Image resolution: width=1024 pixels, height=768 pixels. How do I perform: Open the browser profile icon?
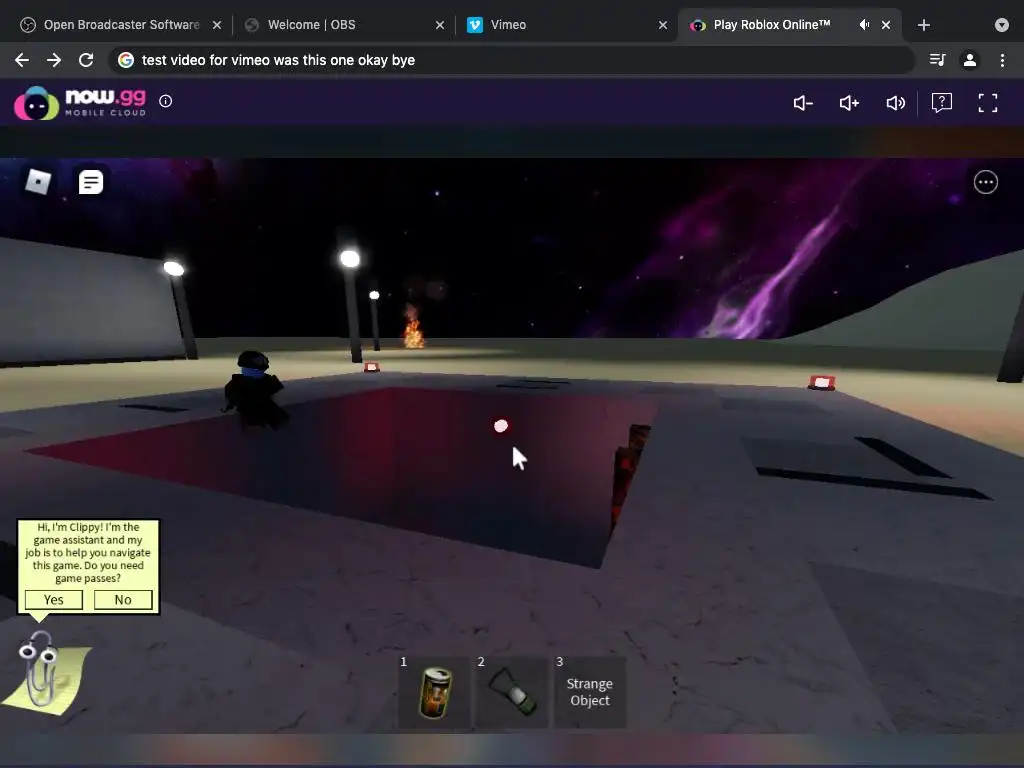[970, 60]
